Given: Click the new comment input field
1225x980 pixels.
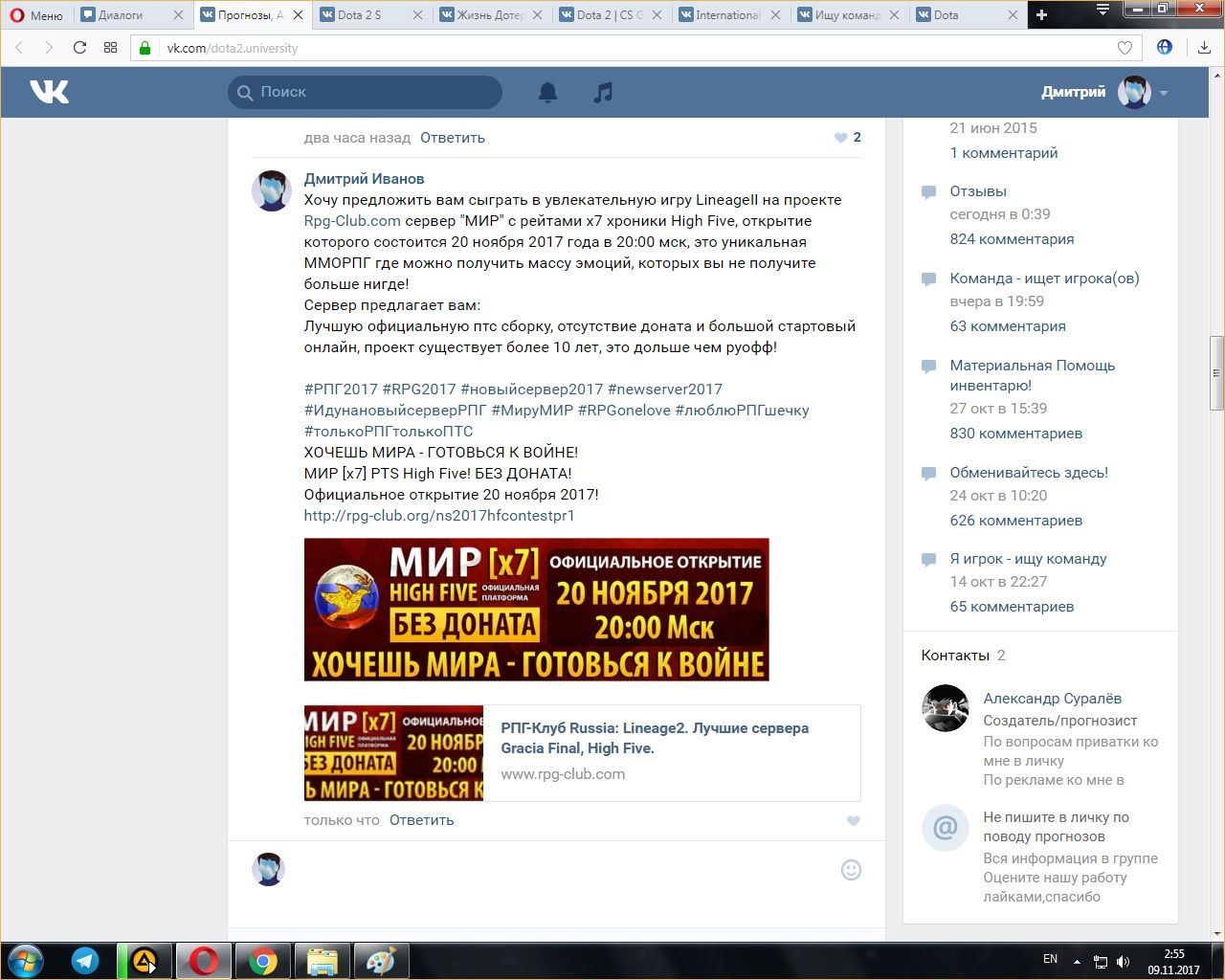Looking at the screenshot, I should pyautogui.click(x=565, y=870).
